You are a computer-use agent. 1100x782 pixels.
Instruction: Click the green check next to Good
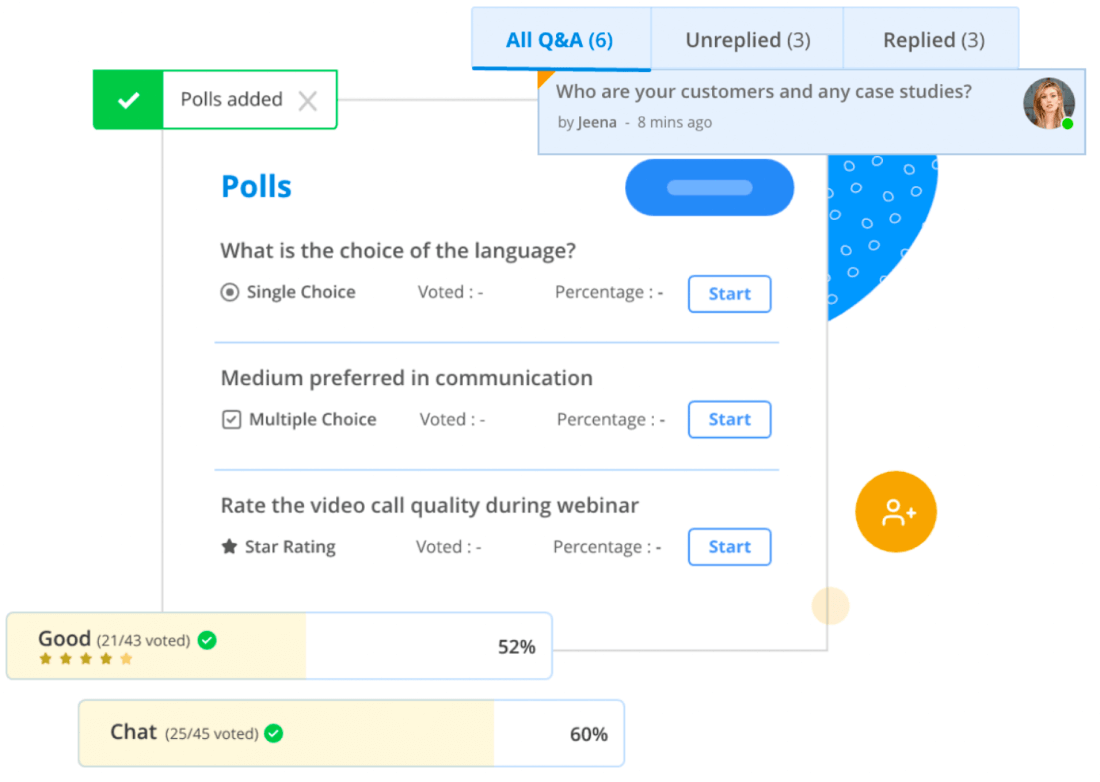207,640
